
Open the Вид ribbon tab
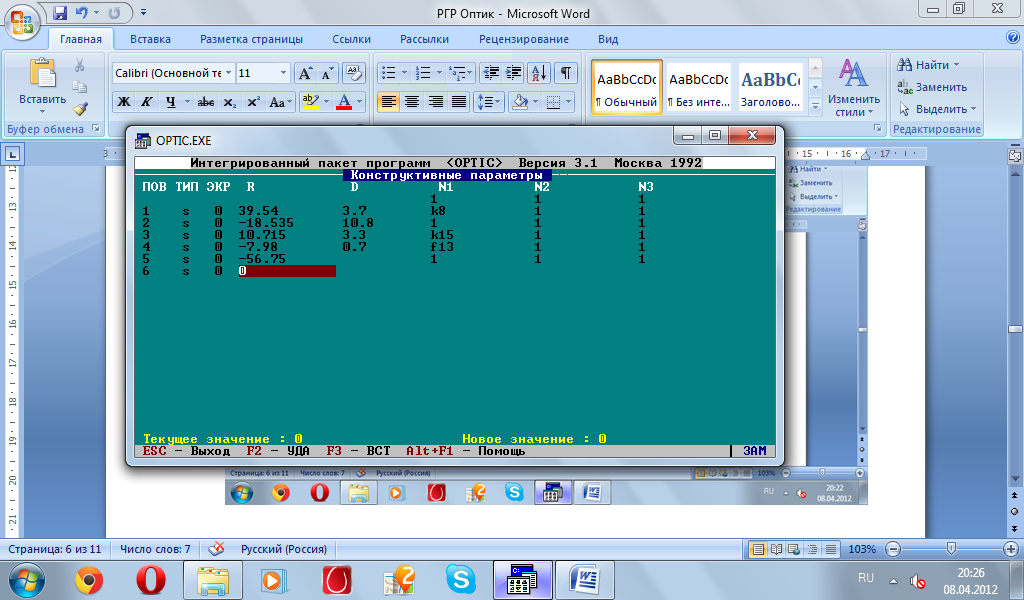(608, 39)
